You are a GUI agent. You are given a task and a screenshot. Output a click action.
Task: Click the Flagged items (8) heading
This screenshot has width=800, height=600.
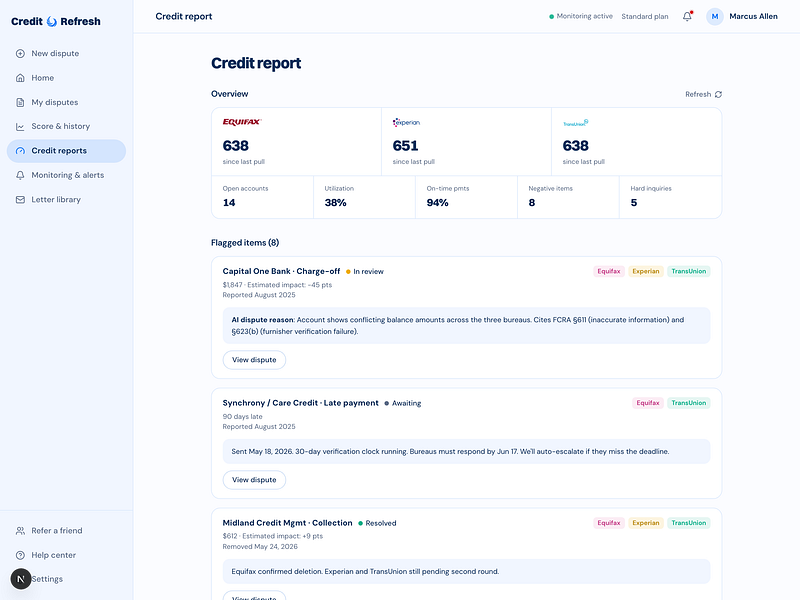(245, 243)
